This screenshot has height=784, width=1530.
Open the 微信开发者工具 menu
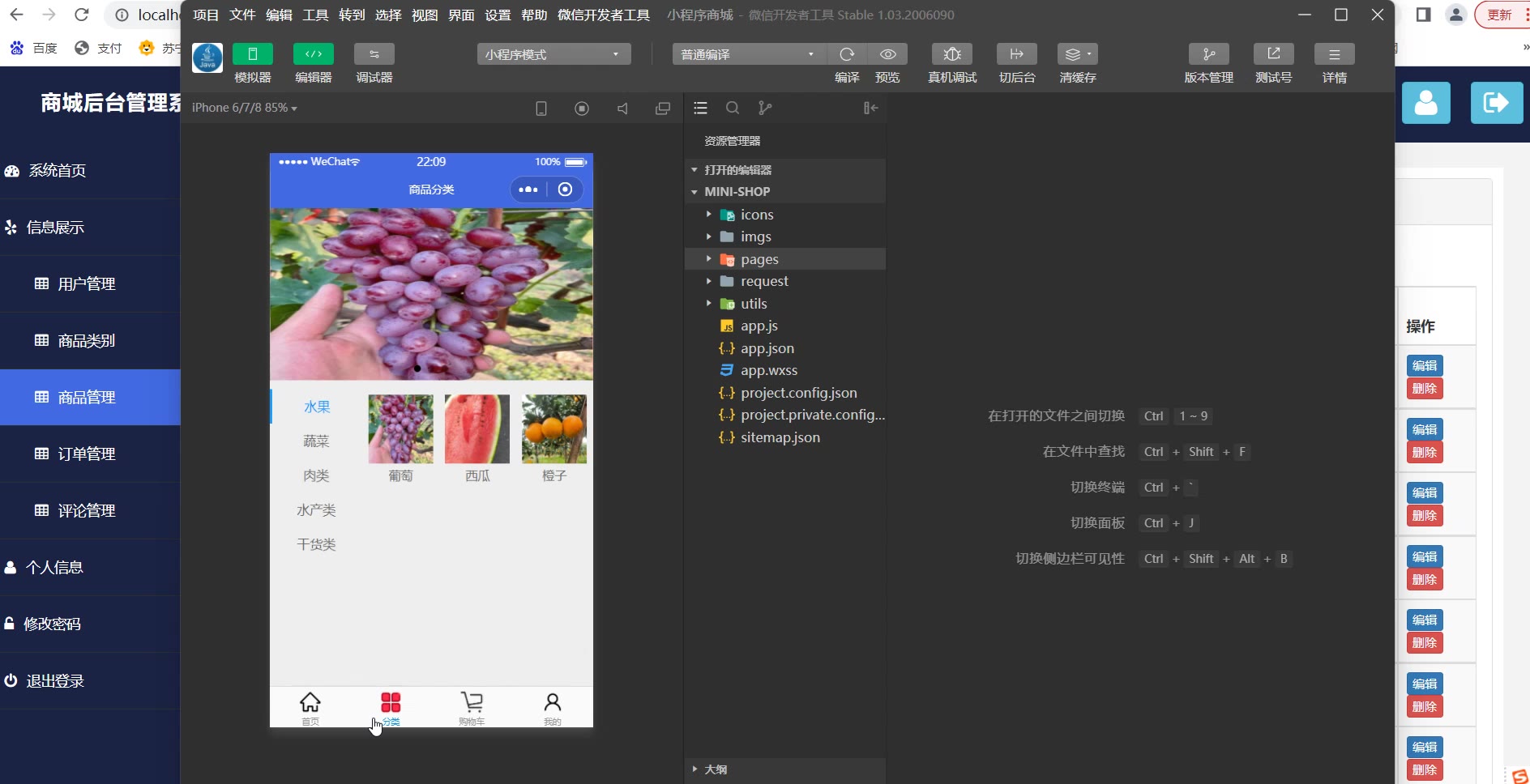[604, 15]
